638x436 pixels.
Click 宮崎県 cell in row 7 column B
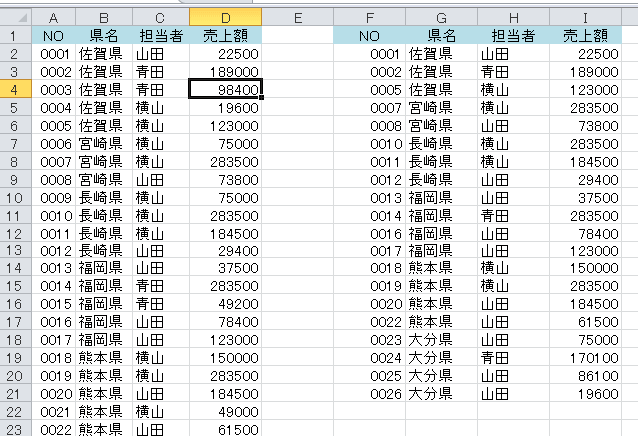(104, 144)
